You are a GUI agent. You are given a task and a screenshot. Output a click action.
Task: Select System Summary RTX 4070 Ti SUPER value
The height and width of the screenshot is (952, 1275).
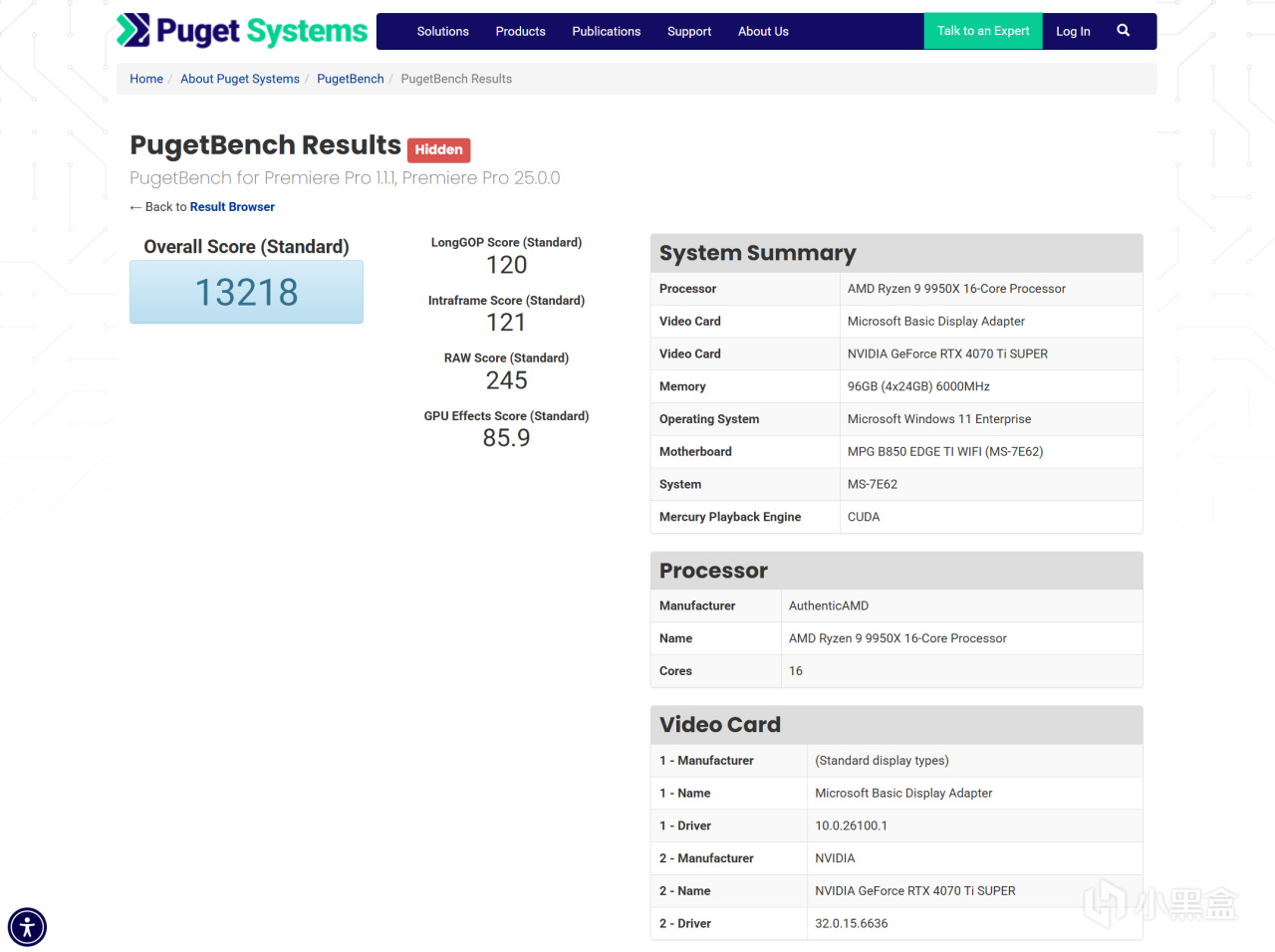point(947,354)
